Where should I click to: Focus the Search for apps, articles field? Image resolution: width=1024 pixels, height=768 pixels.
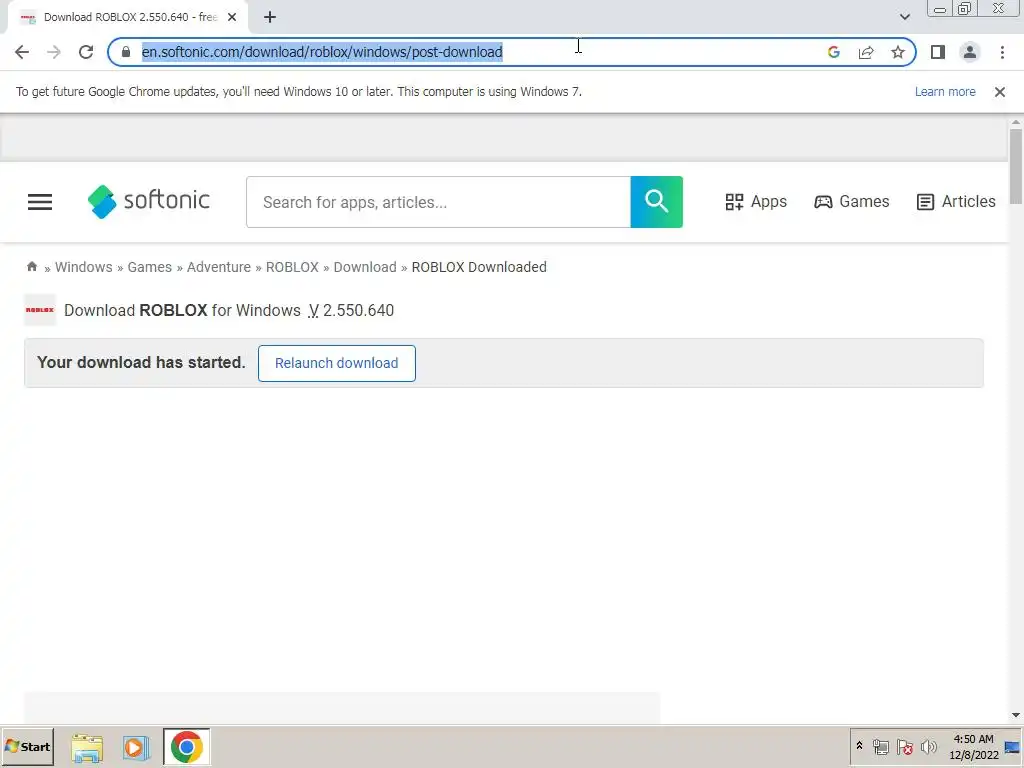[x=438, y=202]
